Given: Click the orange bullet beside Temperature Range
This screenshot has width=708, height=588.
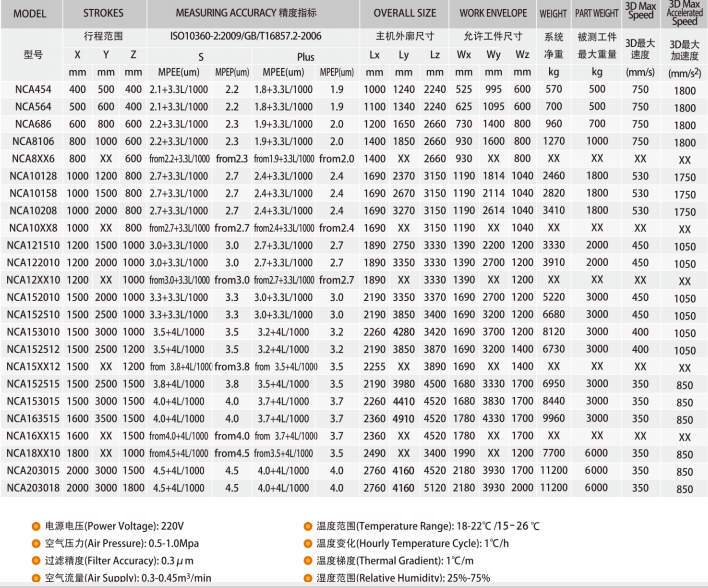Looking at the screenshot, I should coord(307,526).
